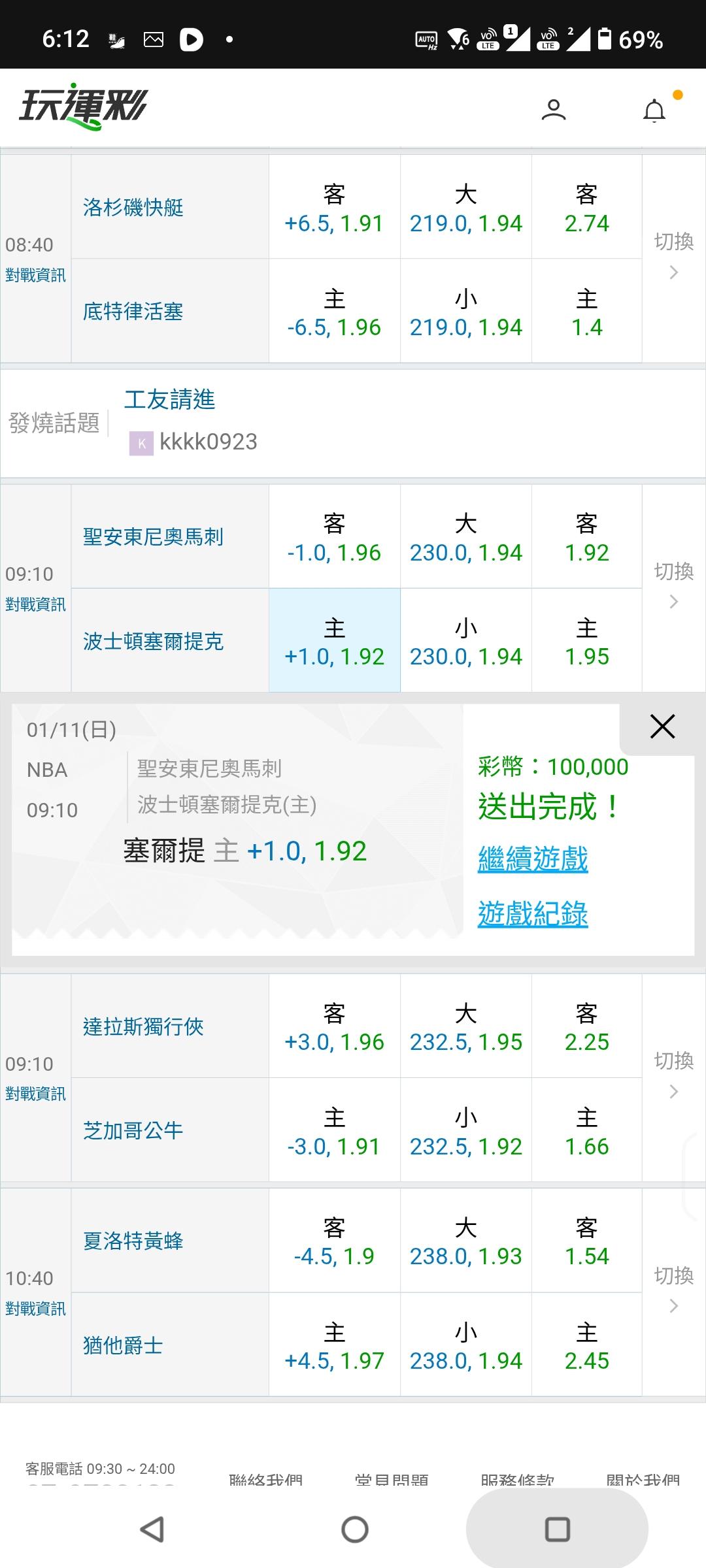The height and width of the screenshot is (1568, 706).
Task: Expand 切換 for Hornets vs Jazz game
Action: 673,1290
